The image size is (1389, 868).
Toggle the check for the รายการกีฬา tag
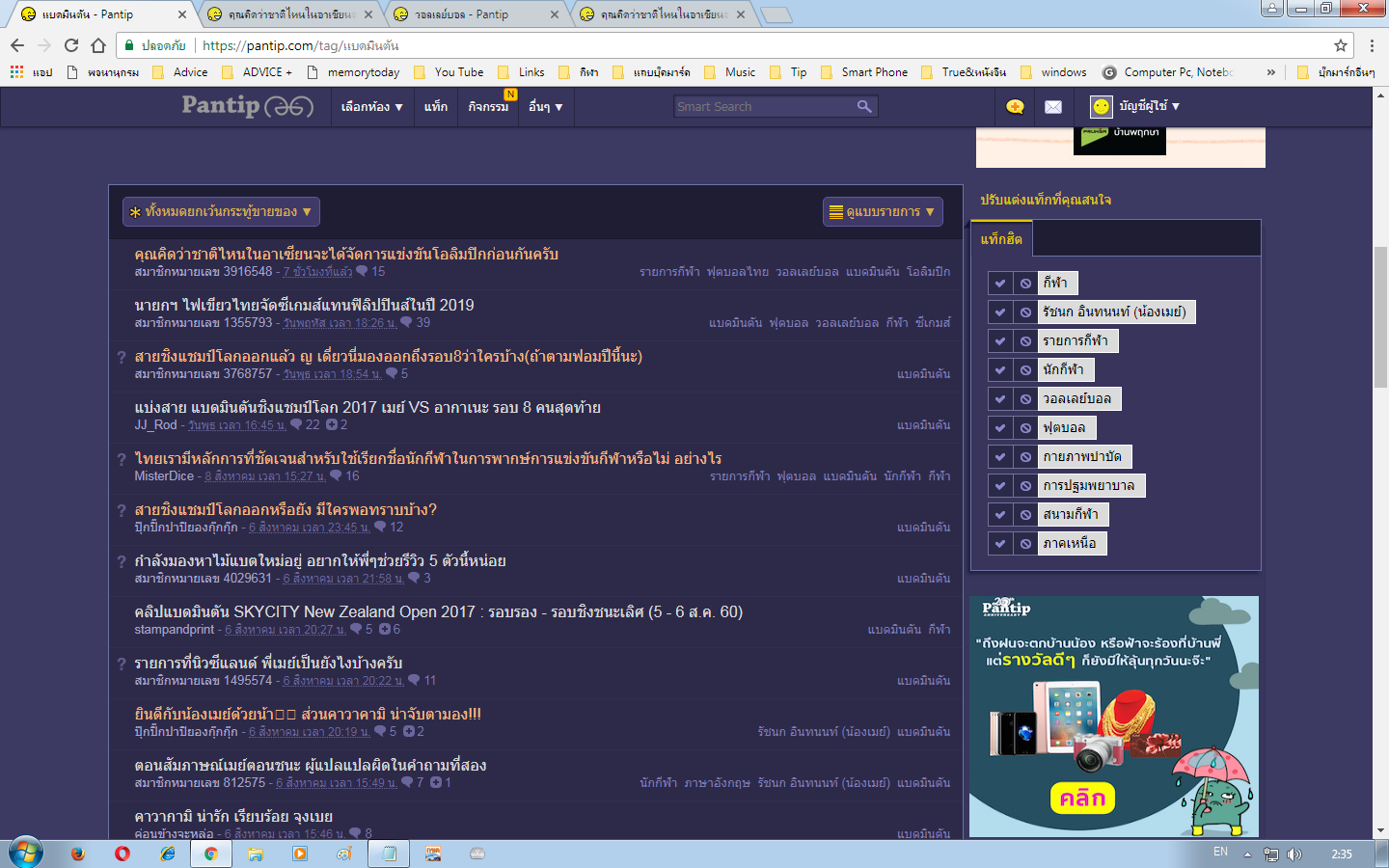[x=1000, y=341]
